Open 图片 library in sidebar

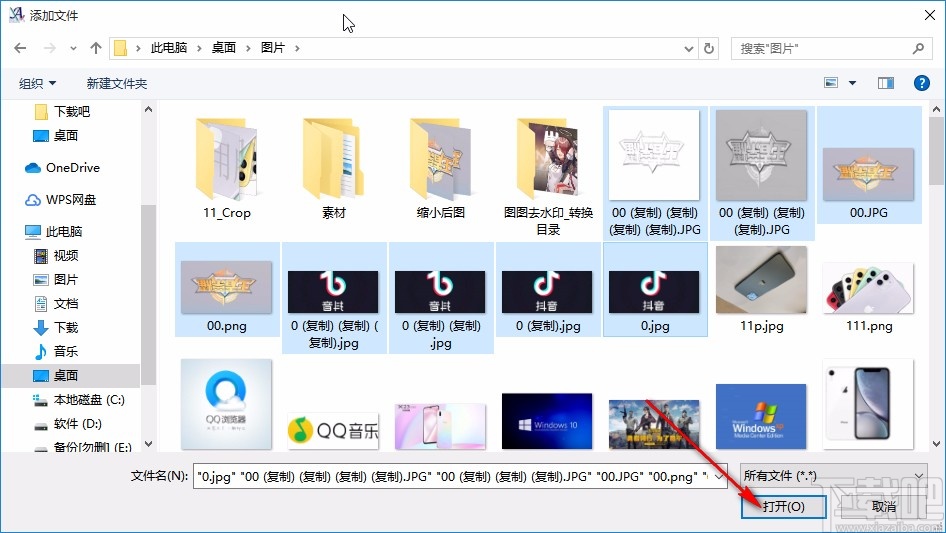[56, 280]
